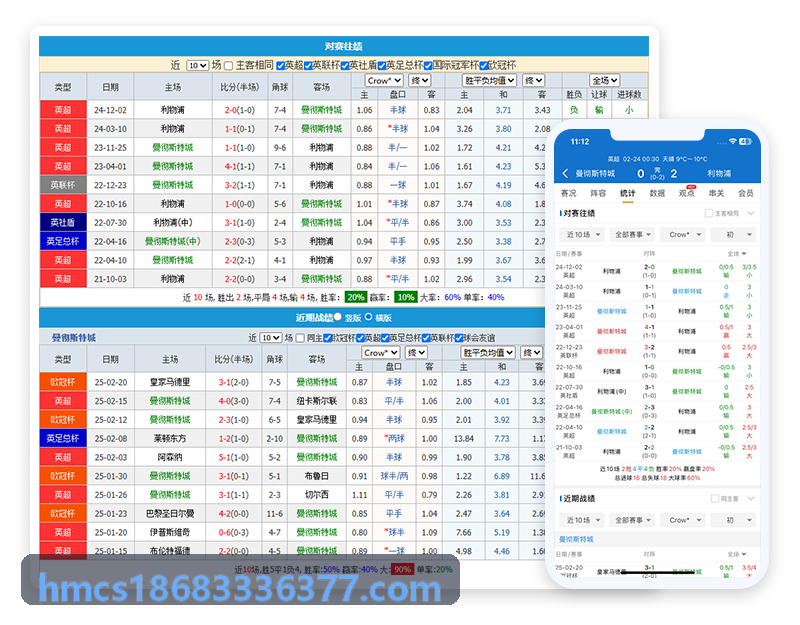Tap the back arrow in the phone header
Viewport: 800px width, 625px height.
pyautogui.click(x=565, y=173)
